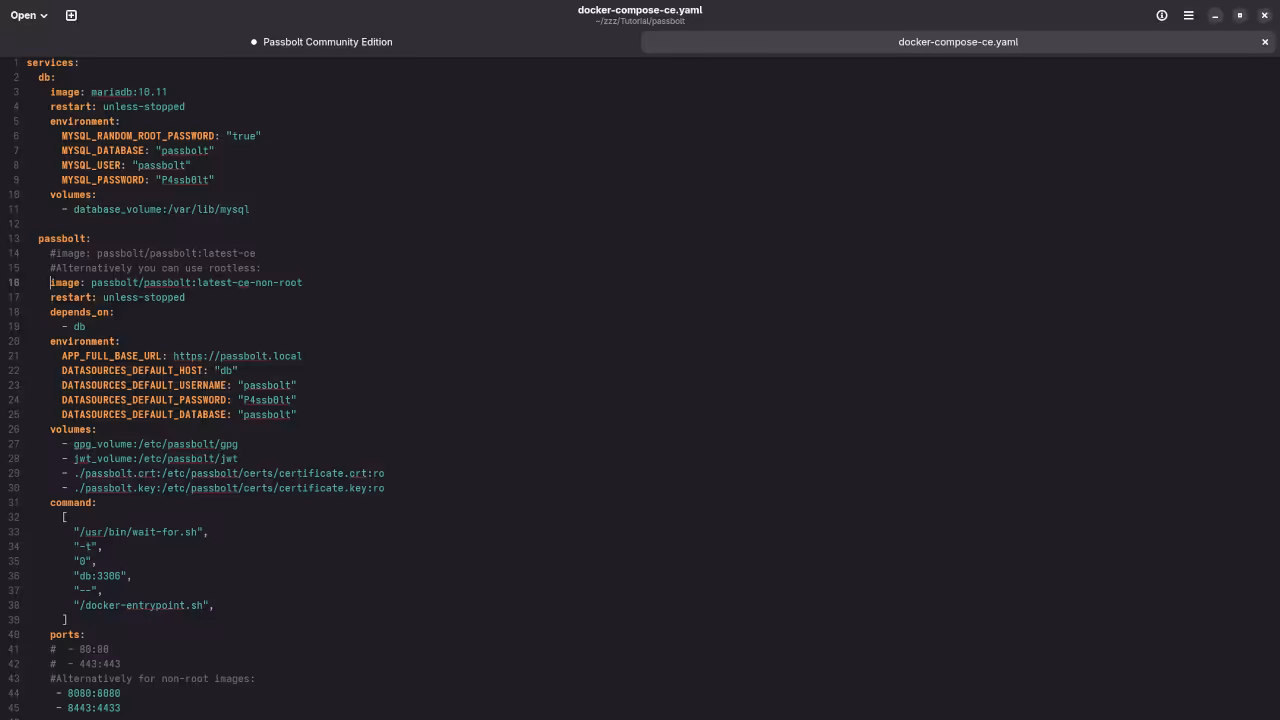Click the MYSQL_PASSWORD value "P4ssb0lt"
The width and height of the screenshot is (1280, 720).
[x=187, y=180]
